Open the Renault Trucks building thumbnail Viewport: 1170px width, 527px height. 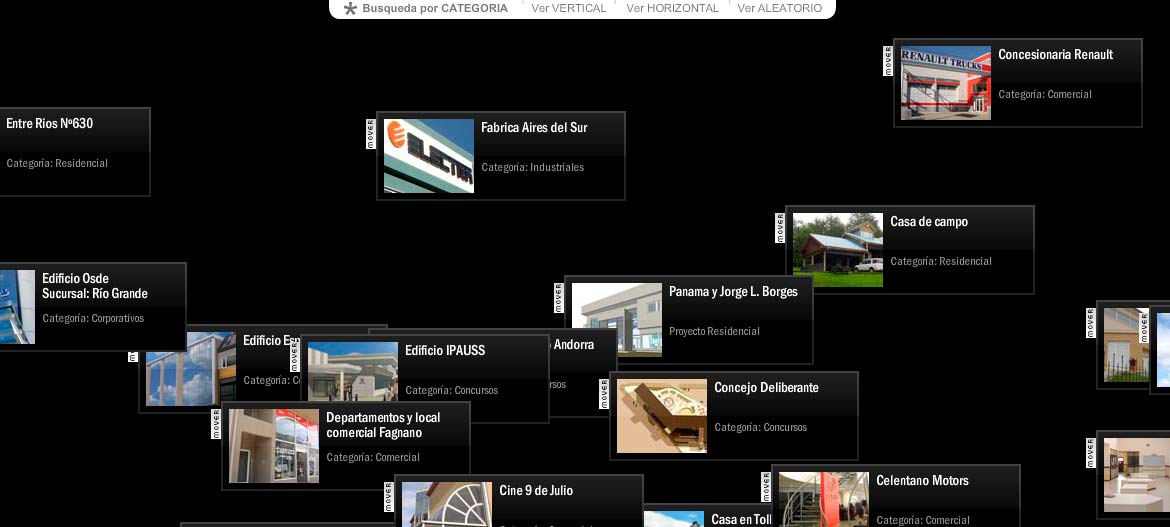pyautogui.click(x=945, y=83)
